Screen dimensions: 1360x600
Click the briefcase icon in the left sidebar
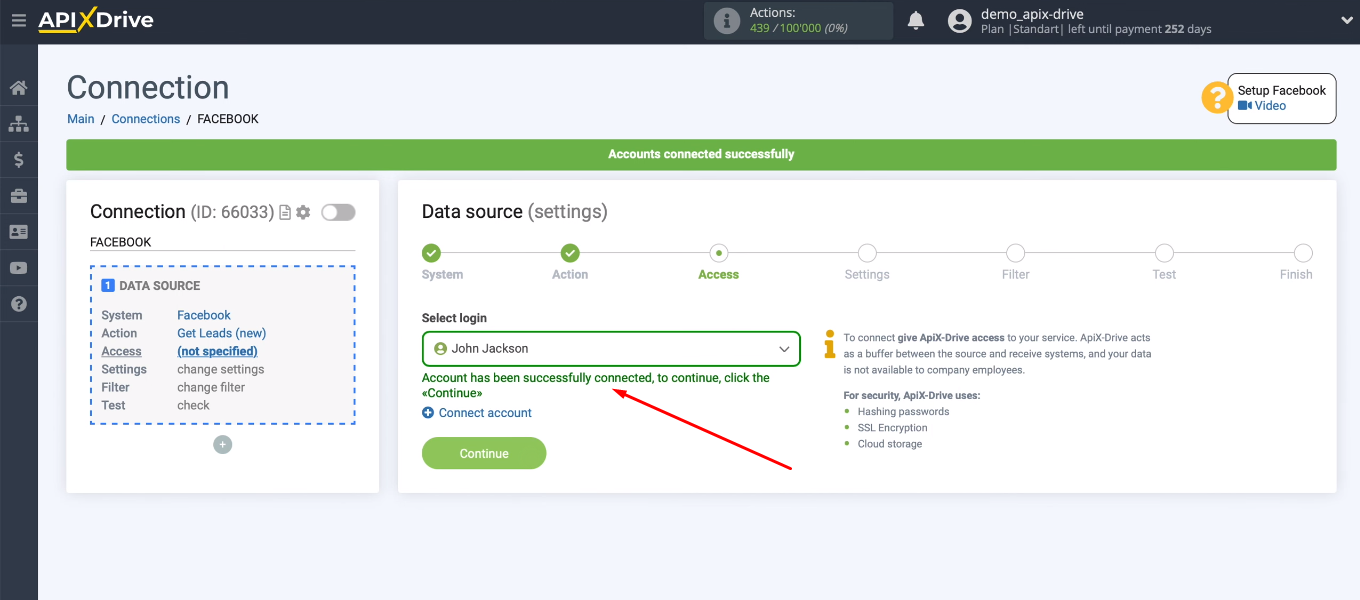18,195
